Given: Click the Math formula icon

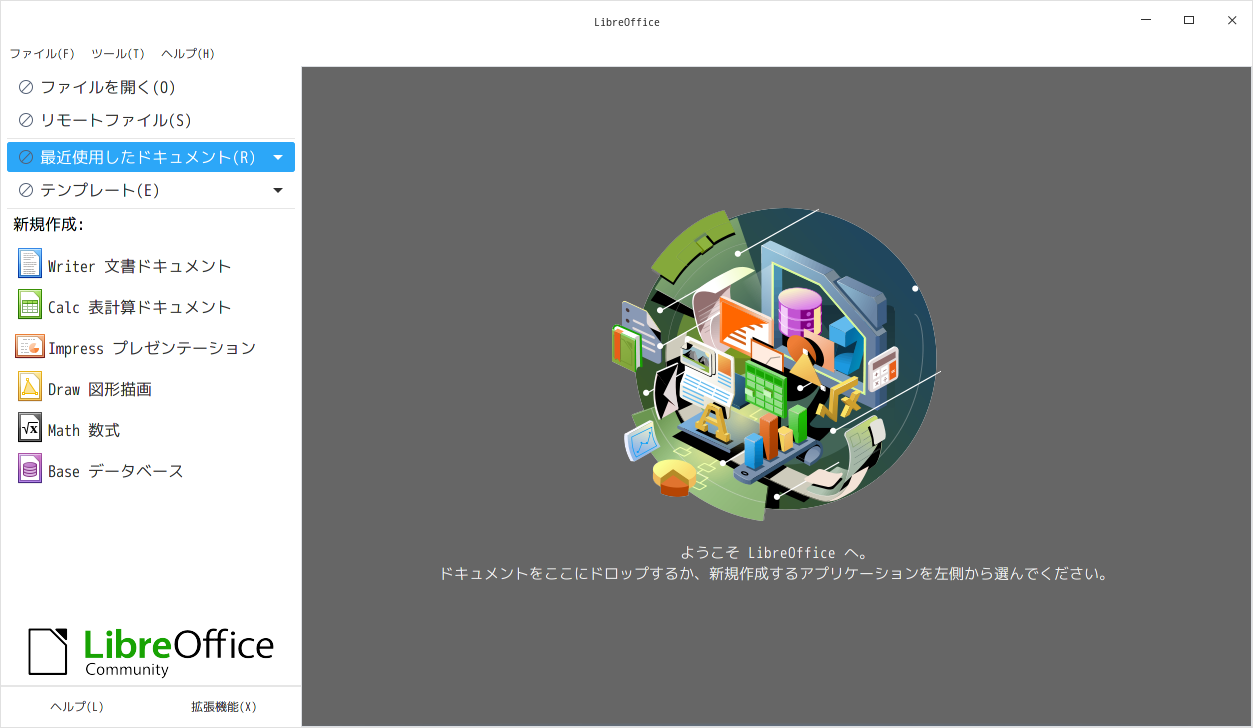Looking at the screenshot, I should point(30,428).
